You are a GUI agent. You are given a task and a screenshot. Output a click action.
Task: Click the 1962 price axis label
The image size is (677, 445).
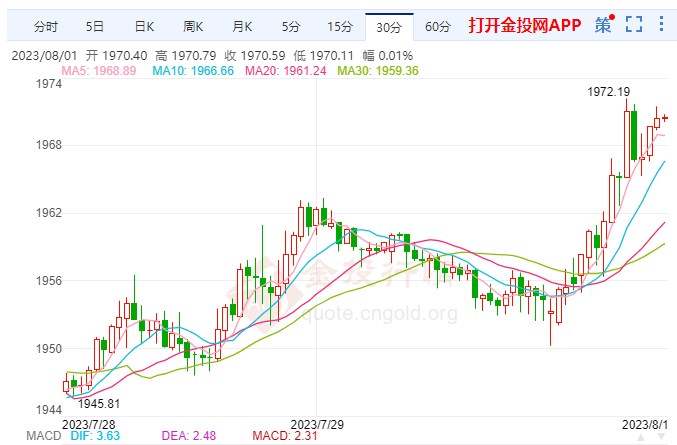[49, 212]
